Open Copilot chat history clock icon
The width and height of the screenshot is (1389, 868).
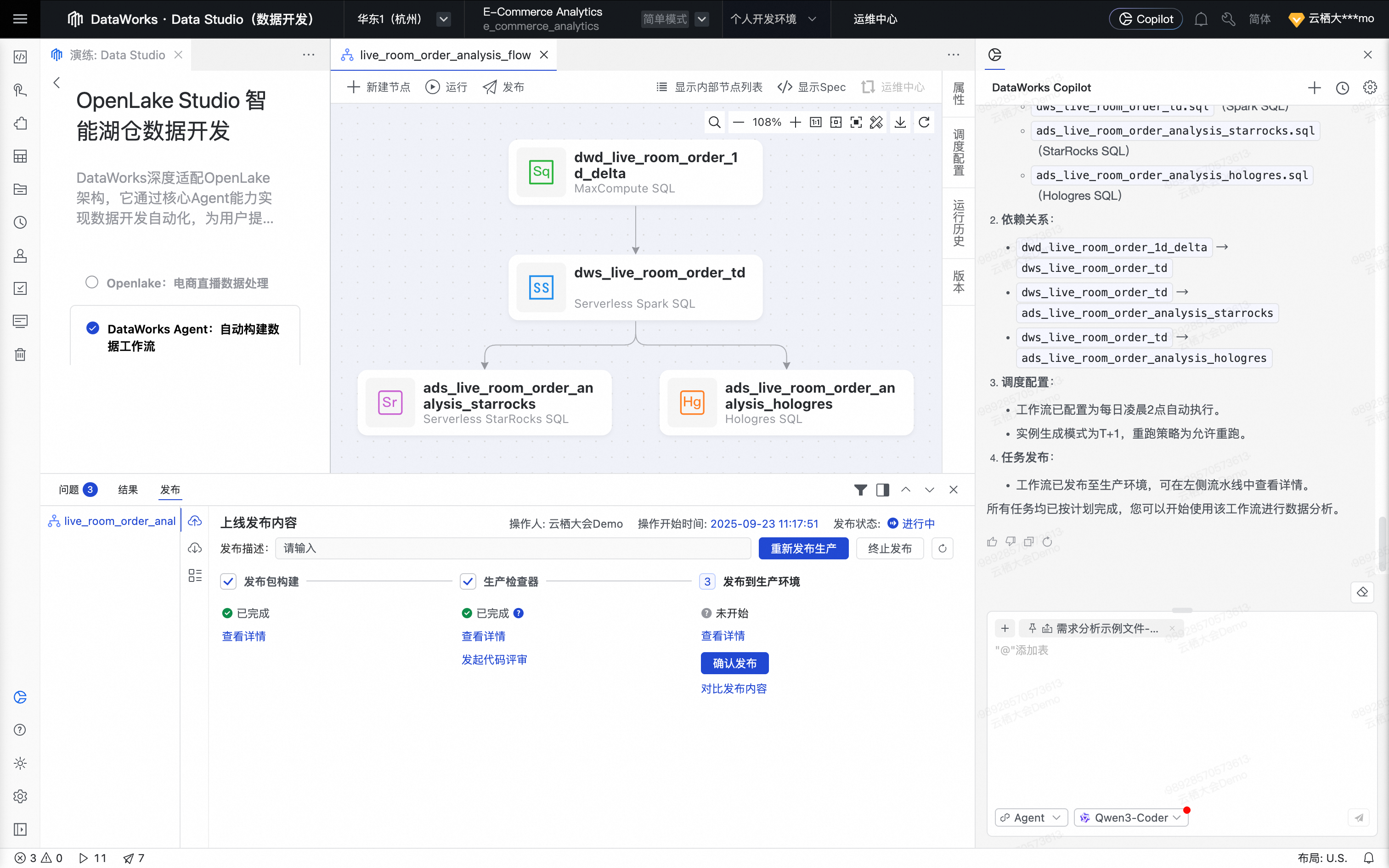point(1342,88)
